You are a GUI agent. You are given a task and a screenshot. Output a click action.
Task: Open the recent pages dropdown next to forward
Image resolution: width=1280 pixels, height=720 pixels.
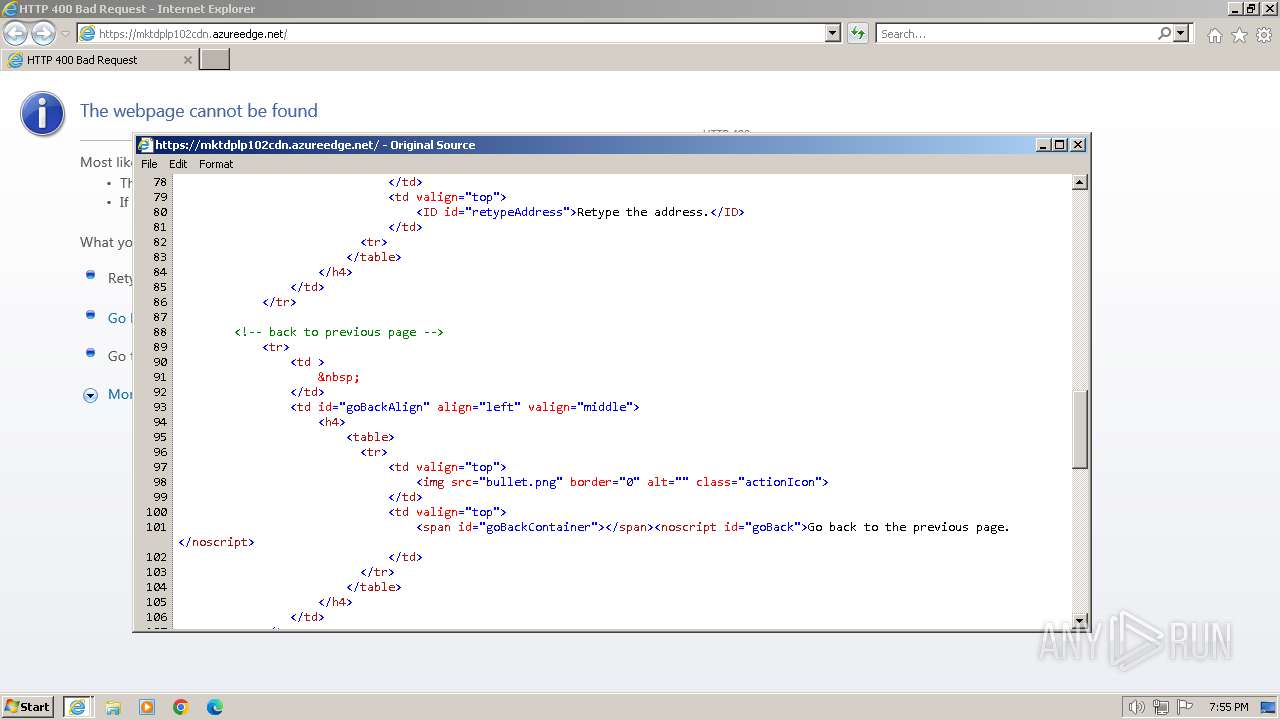(66, 34)
